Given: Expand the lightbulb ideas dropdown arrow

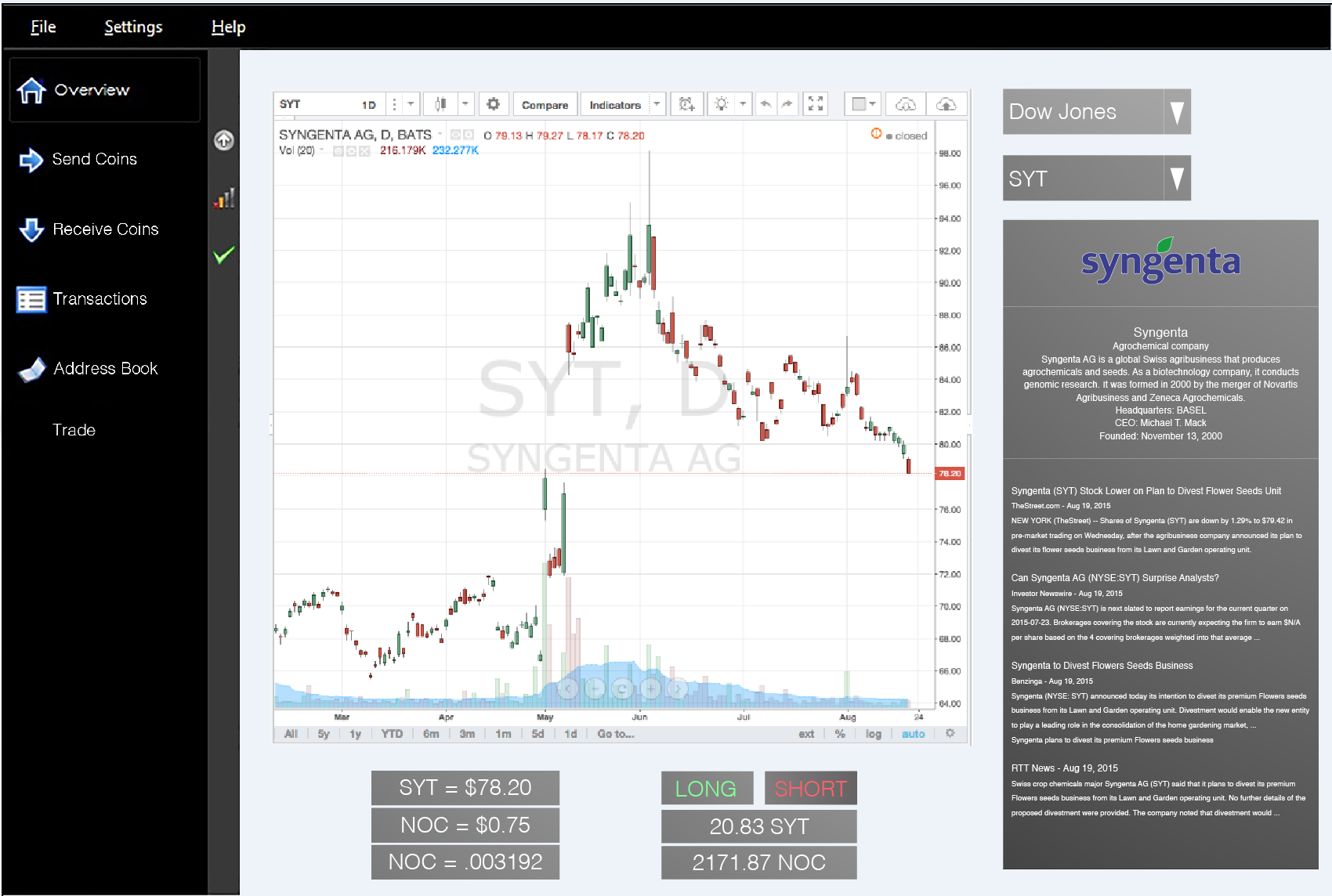Looking at the screenshot, I should (743, 104).
